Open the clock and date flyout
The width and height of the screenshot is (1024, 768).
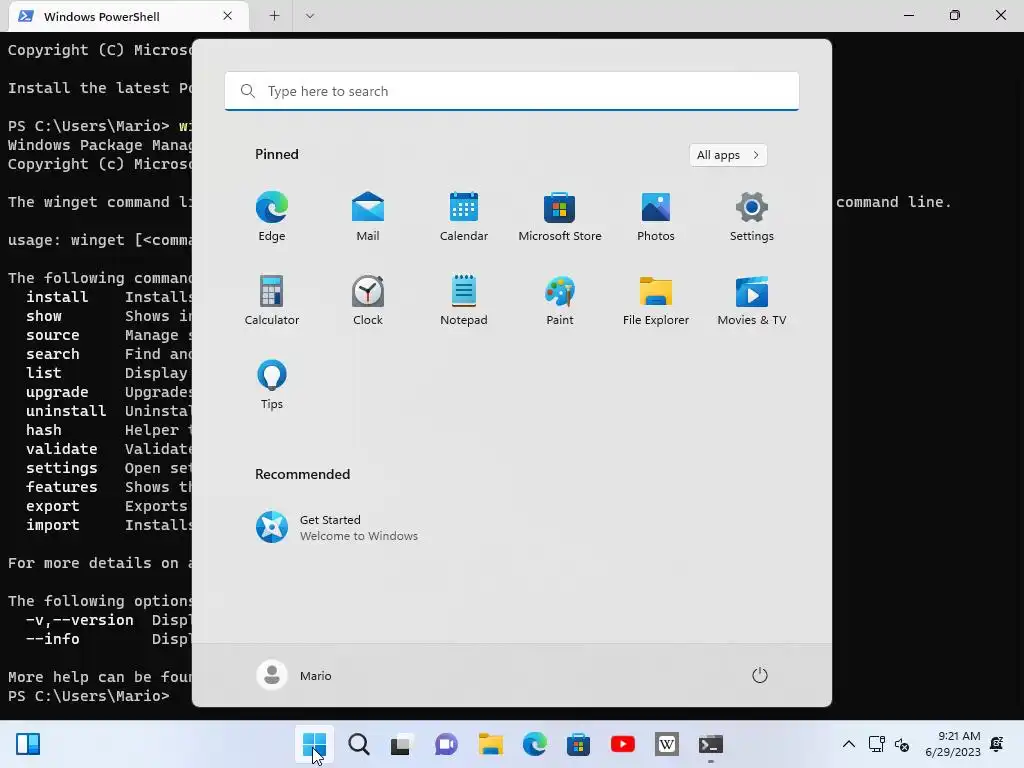point(952,744)
